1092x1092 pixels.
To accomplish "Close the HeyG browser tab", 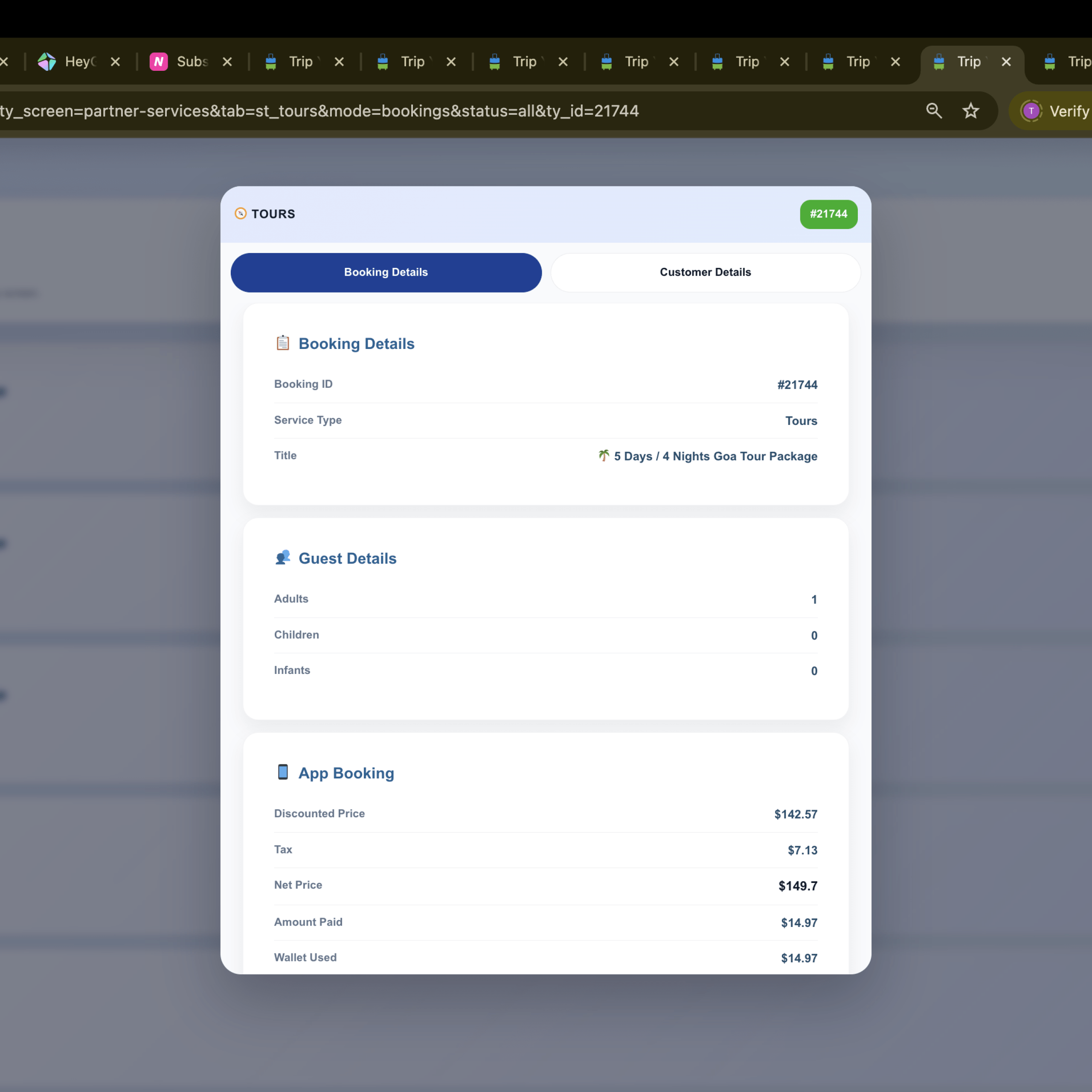I will click(x=115, y=61).
